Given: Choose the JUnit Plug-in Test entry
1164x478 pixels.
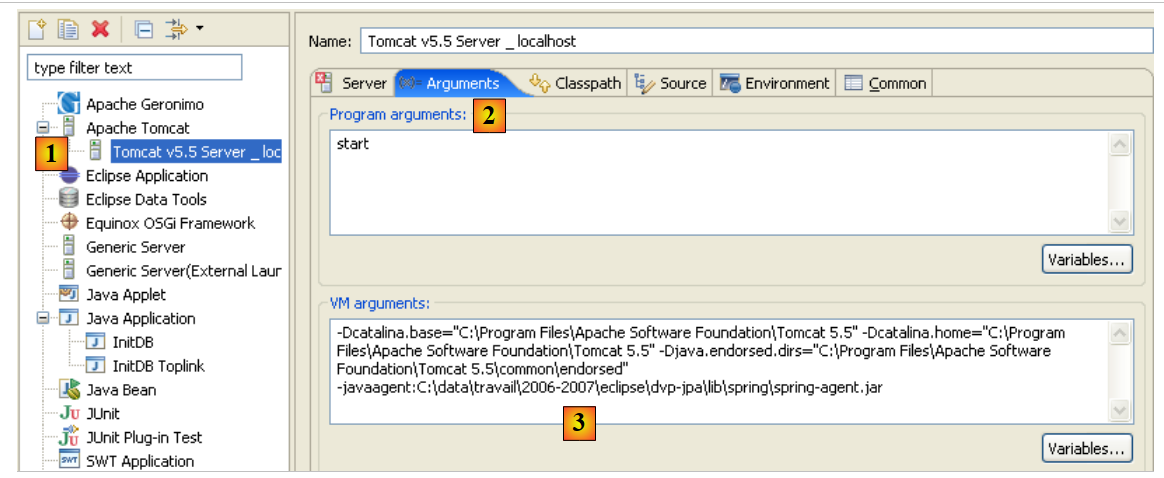Looking at the screenshot, I should 143,437.
